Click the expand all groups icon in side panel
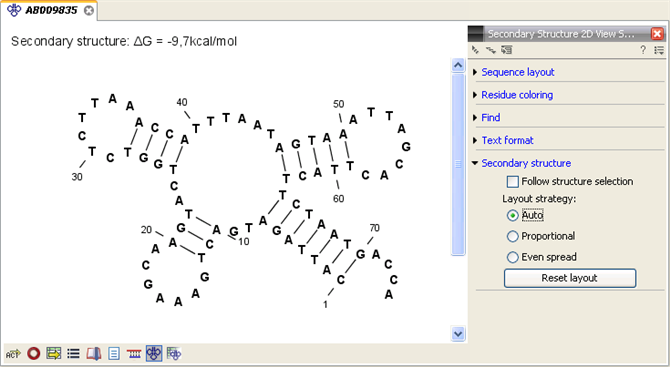 click(x=491, y=50)
